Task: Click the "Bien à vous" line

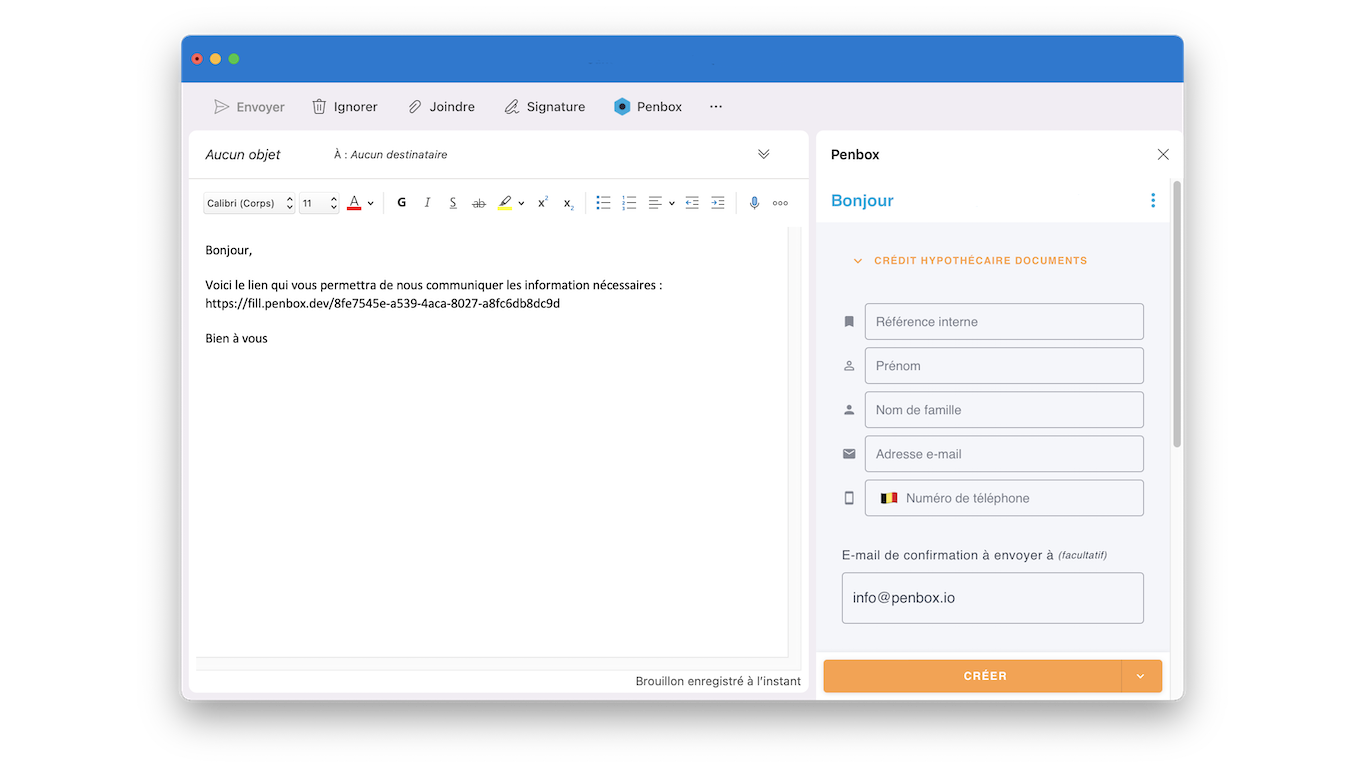Action: coord(237,338)
